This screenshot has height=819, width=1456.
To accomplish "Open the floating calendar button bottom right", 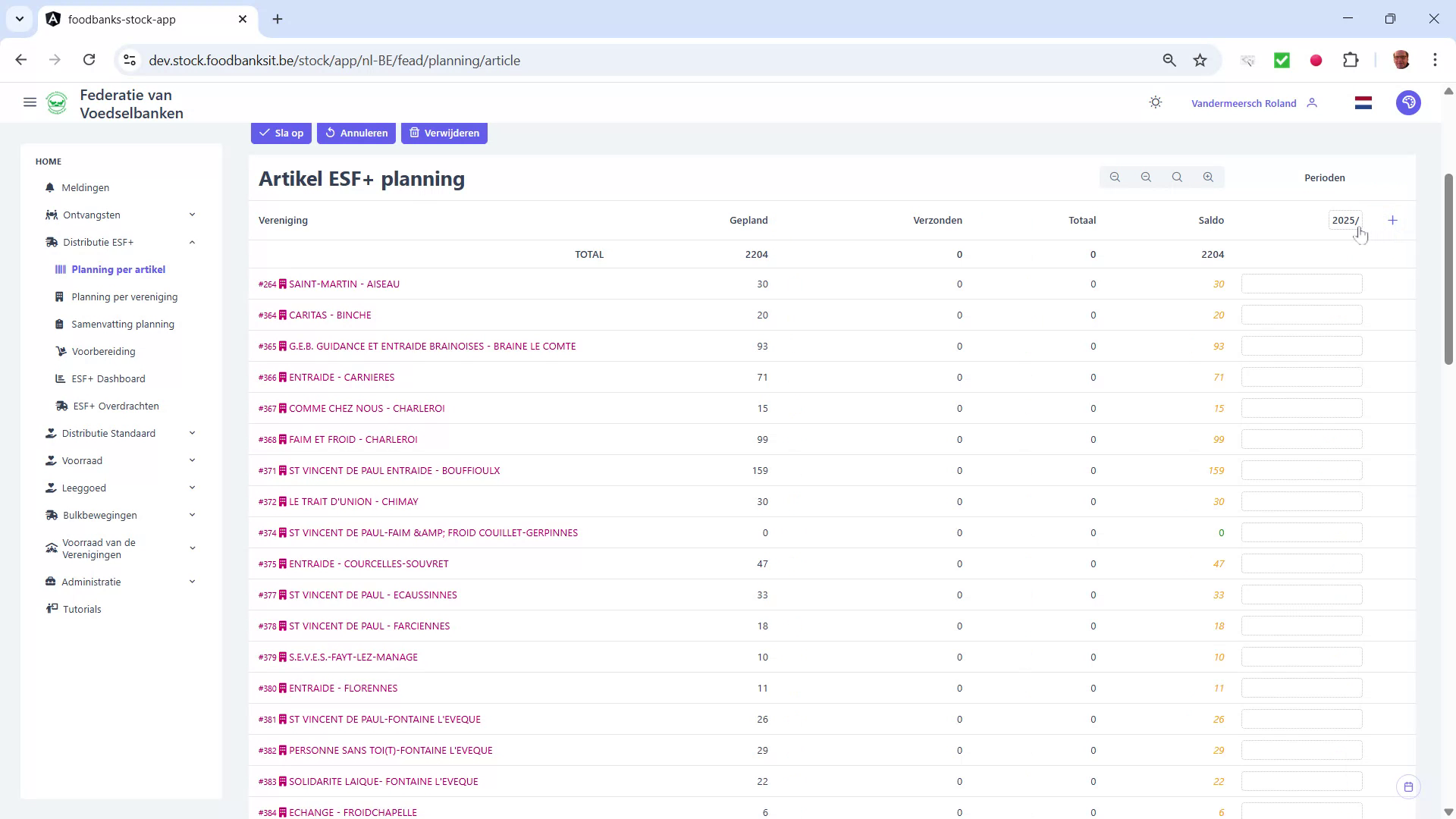I will [x=1410, y=786].
